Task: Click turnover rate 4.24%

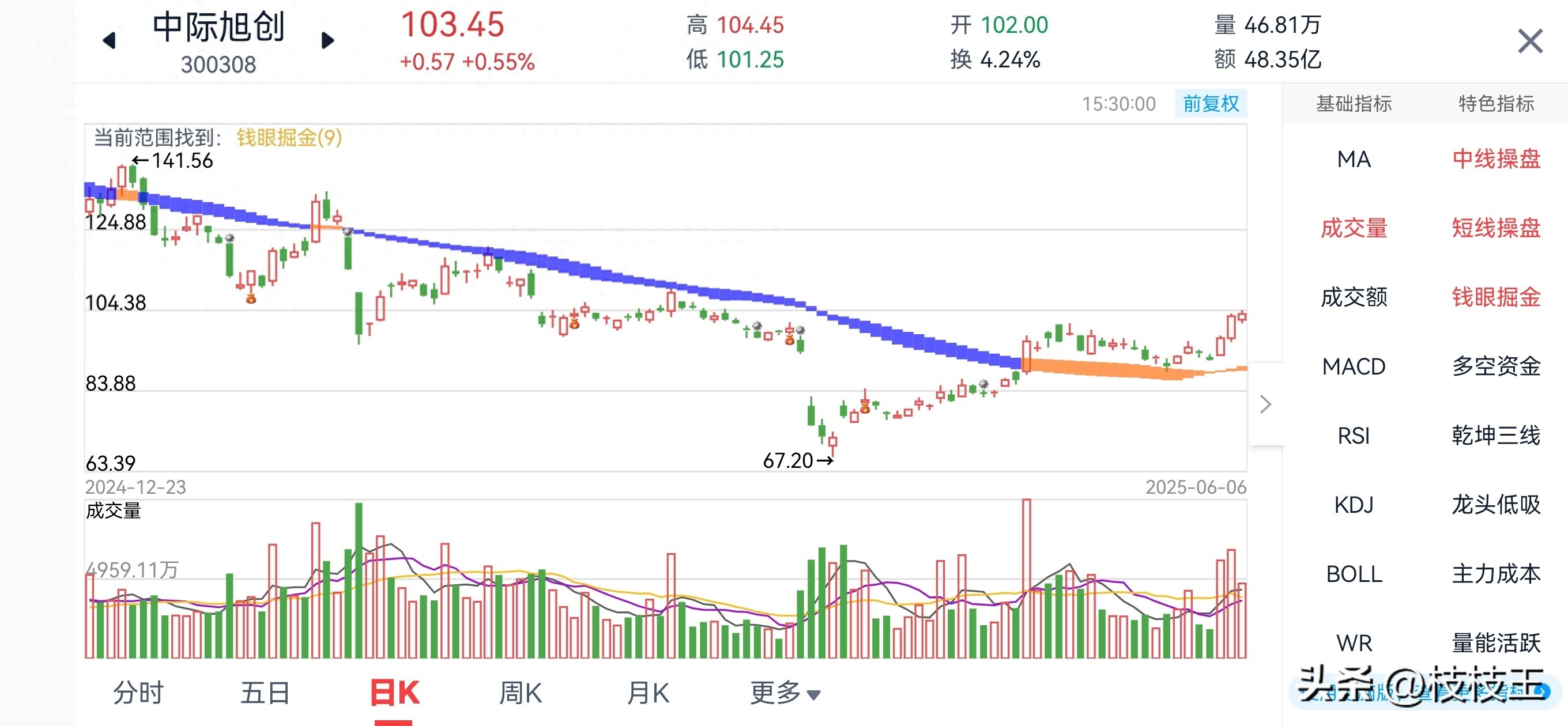Action: (x=1010, y=60)
